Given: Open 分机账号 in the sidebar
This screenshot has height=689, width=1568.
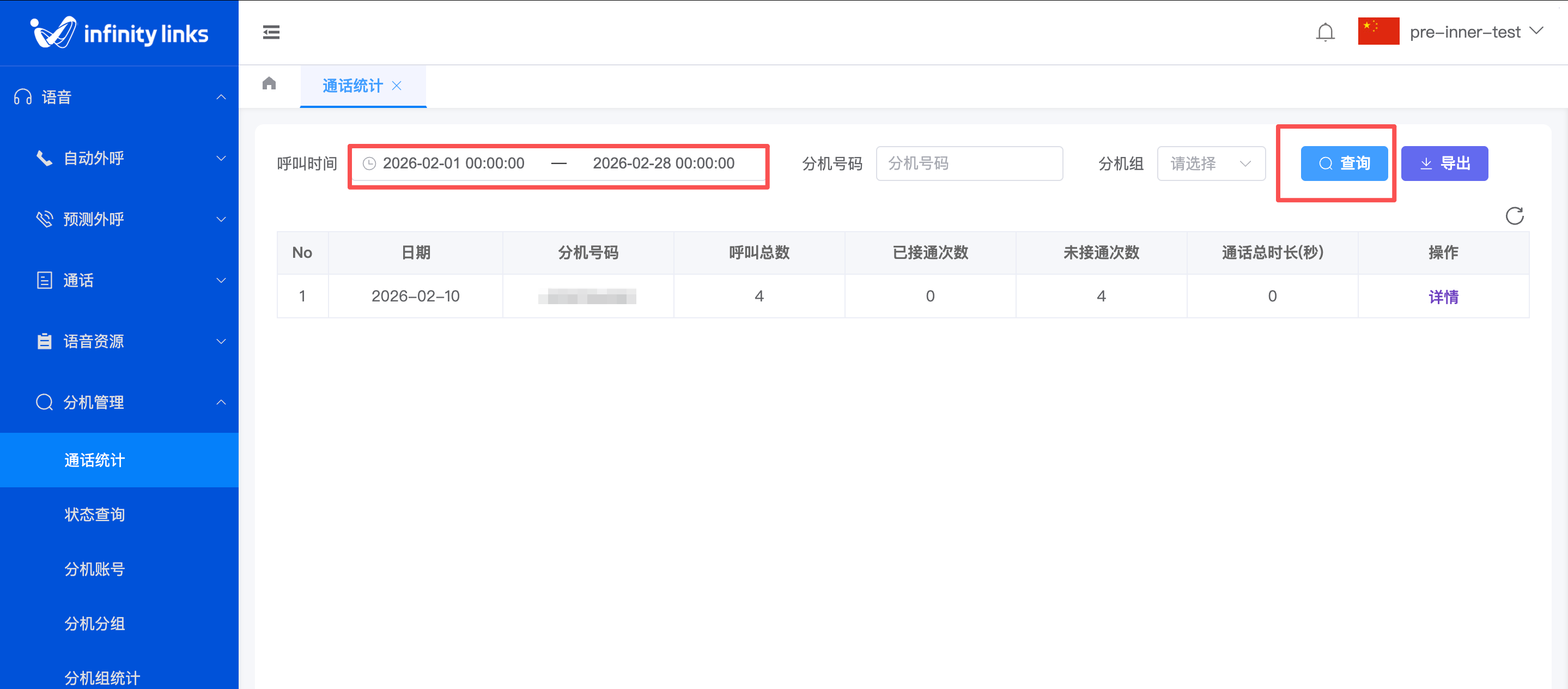Looking at the screenshot, I should click(95, 569).
